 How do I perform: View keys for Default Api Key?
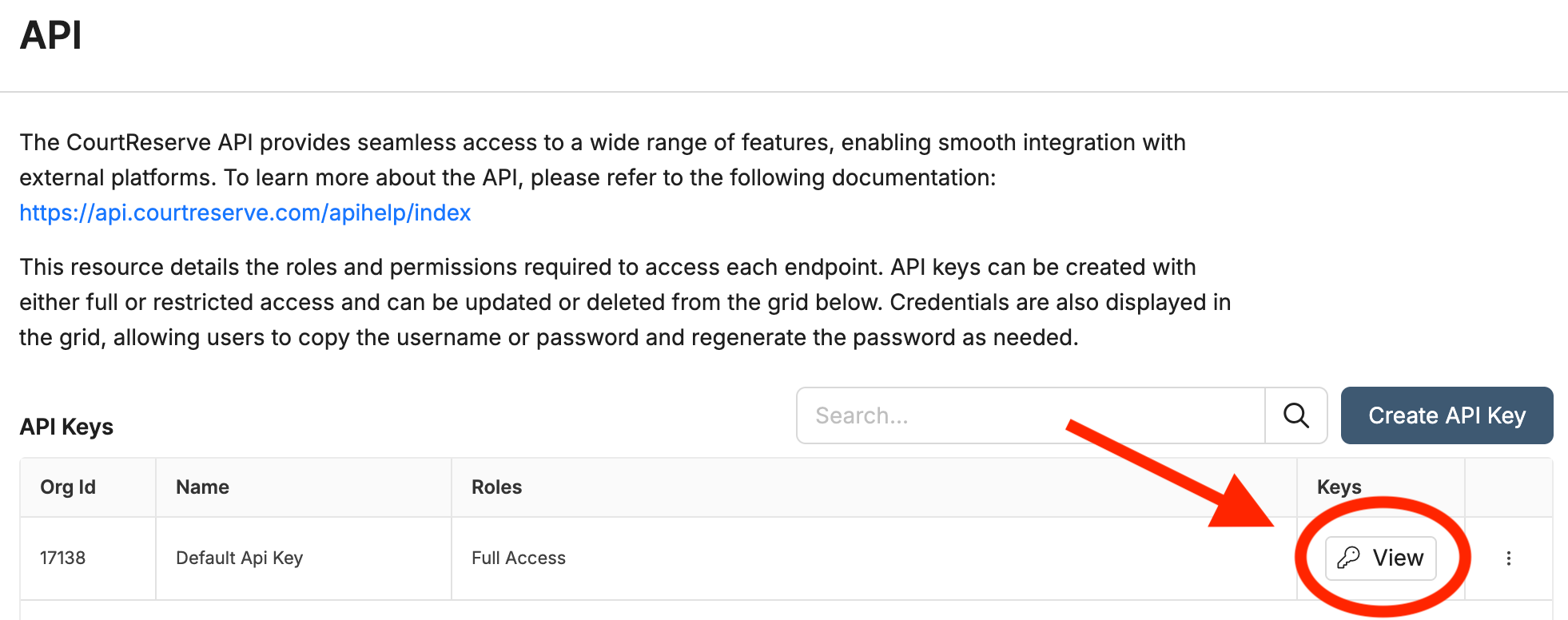pos(1381,558)
